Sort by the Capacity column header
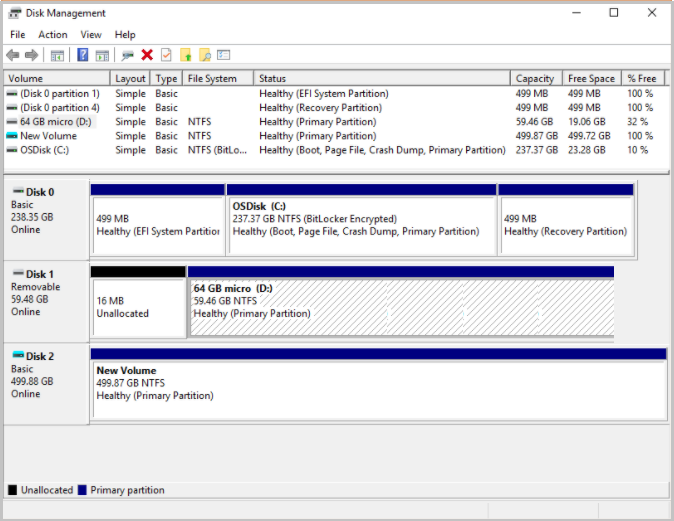 click(x=535, y=79)
